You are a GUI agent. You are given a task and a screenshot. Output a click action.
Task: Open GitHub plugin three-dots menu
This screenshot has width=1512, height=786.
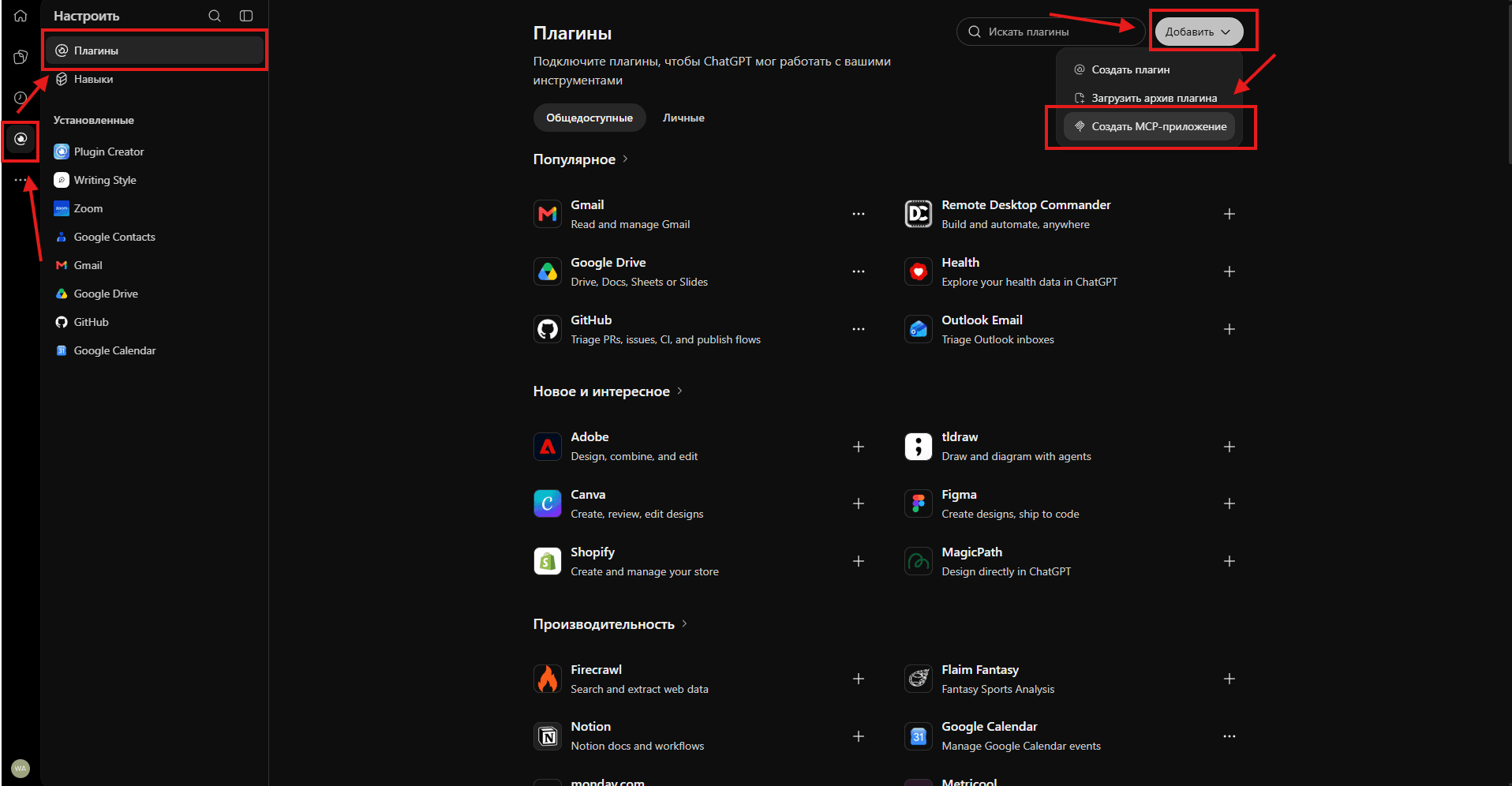(x=859, y=329)
